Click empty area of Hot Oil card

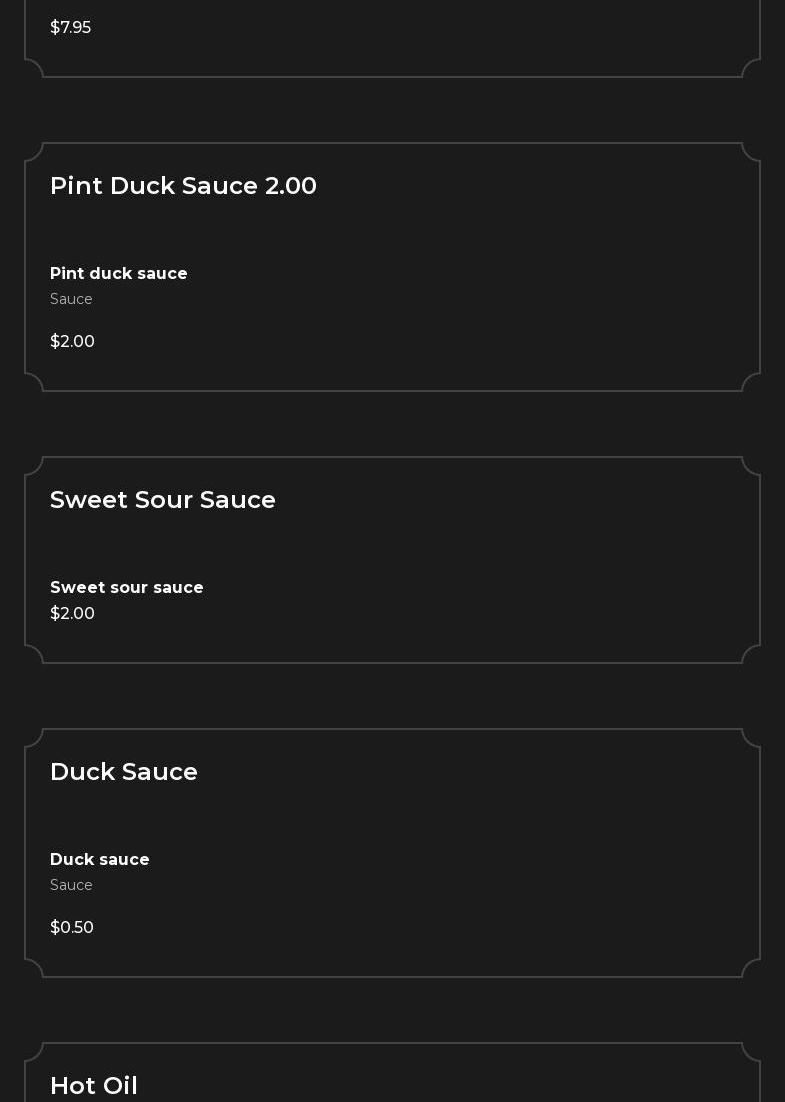[500, 1080]
